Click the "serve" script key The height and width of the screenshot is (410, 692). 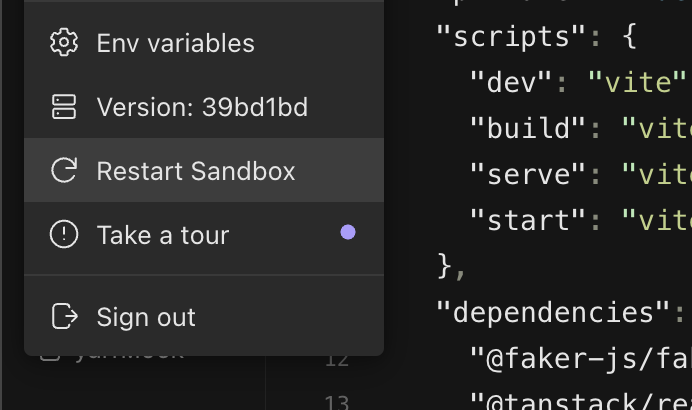tap(527, 174)
